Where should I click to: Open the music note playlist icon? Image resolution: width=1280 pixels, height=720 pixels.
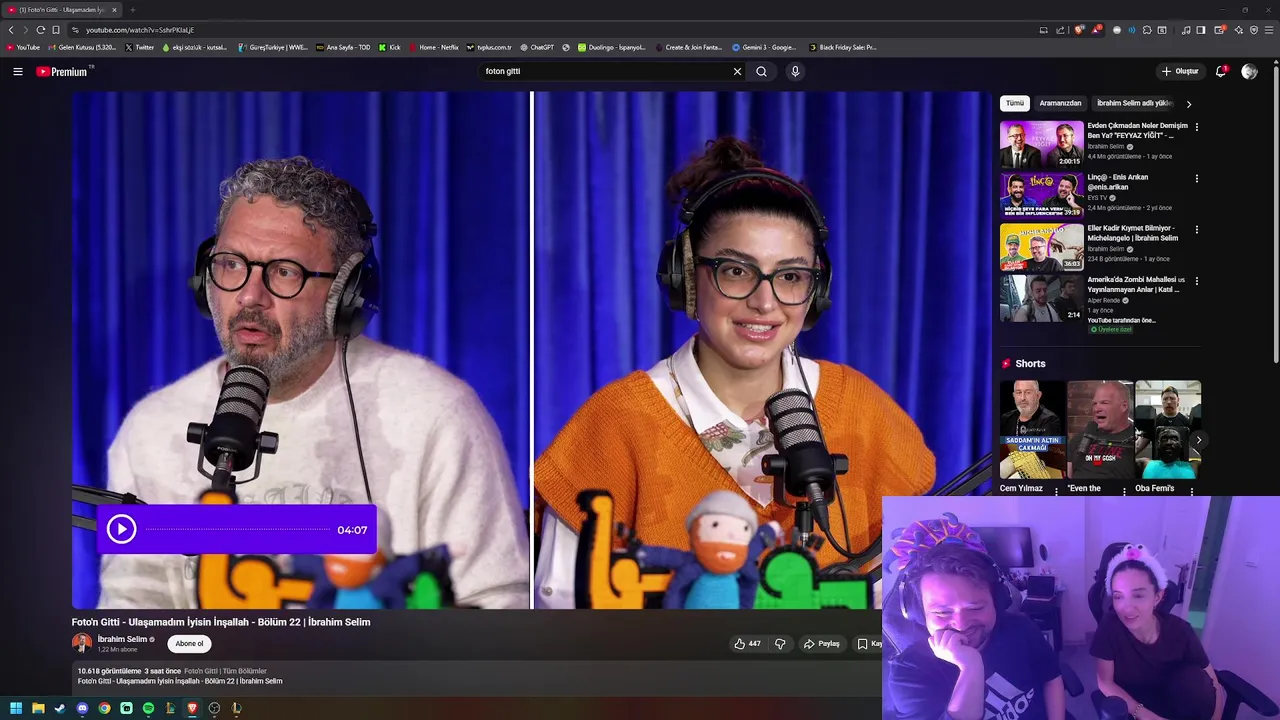[x=1186, y=30]
